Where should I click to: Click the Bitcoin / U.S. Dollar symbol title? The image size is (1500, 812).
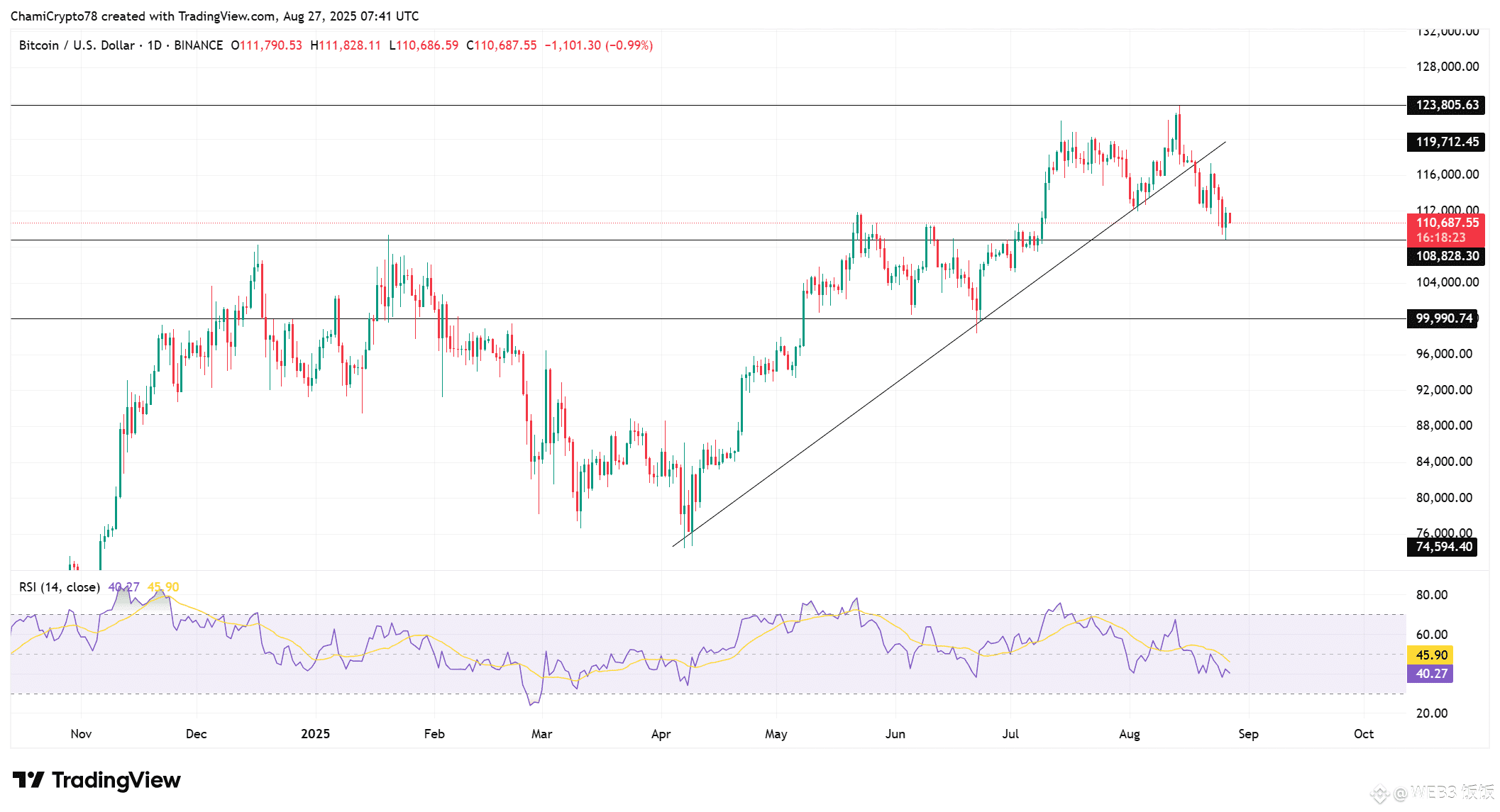pos(77,45)
